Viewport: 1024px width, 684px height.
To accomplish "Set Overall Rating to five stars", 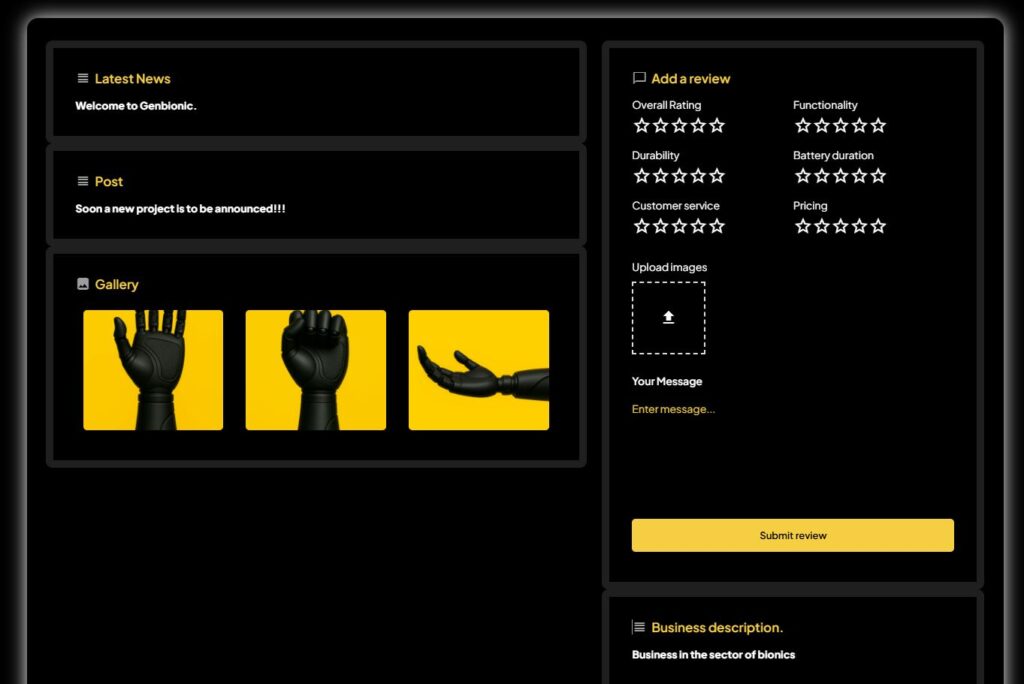I will (x=717, y=125).
